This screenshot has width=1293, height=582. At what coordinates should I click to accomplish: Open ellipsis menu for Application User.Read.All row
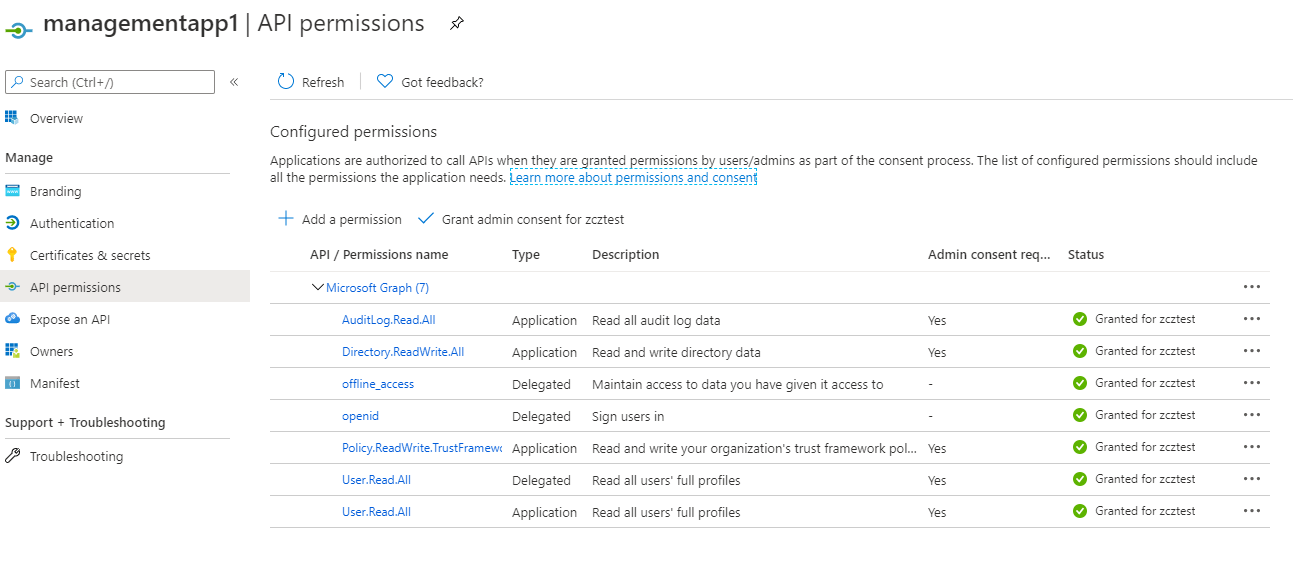[x=1251, y=511]
